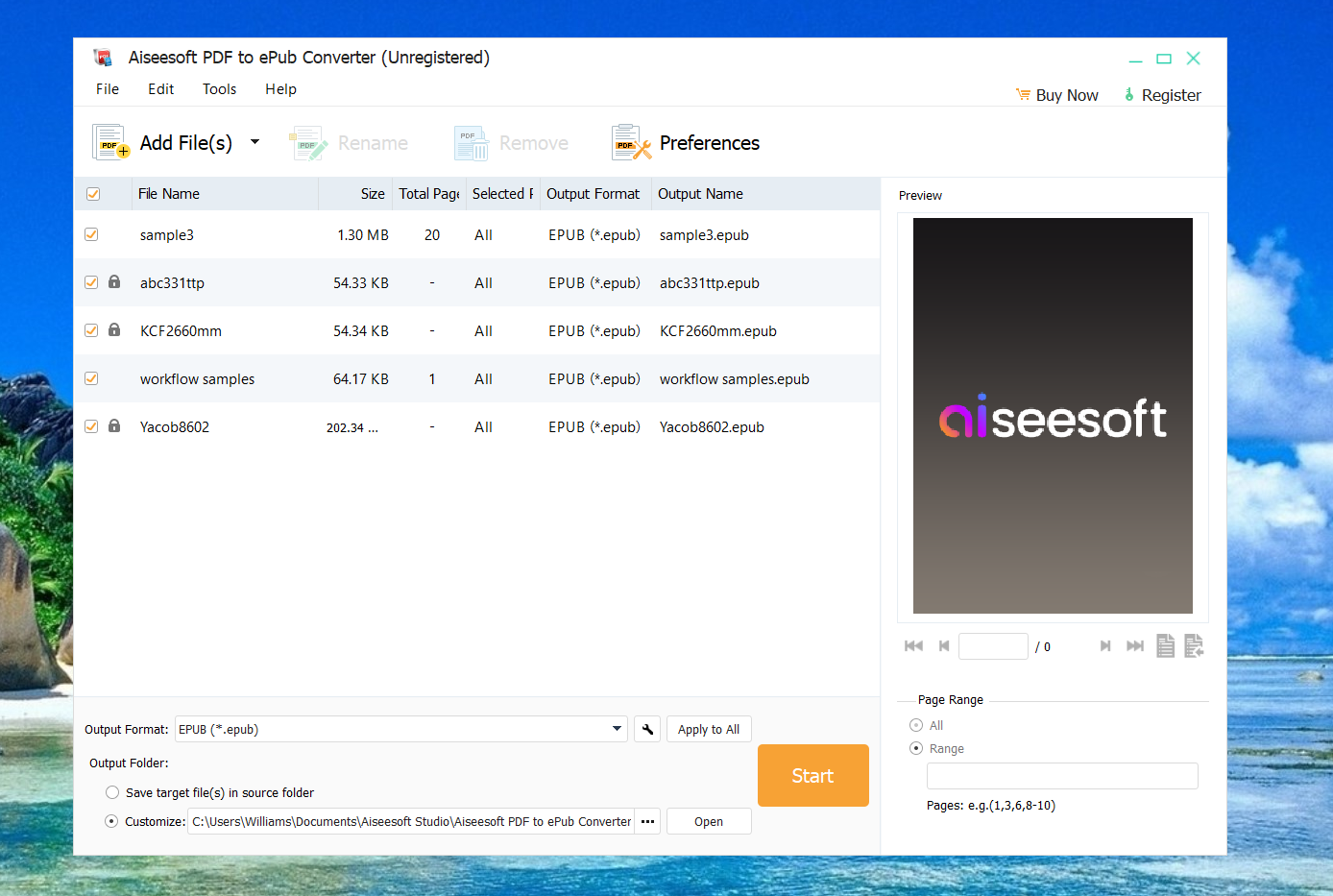Viewport: 1333px width, 896px height.
Task: Uncheck the KCF2660mm file checkbox
Action: (x=91, y=330)
